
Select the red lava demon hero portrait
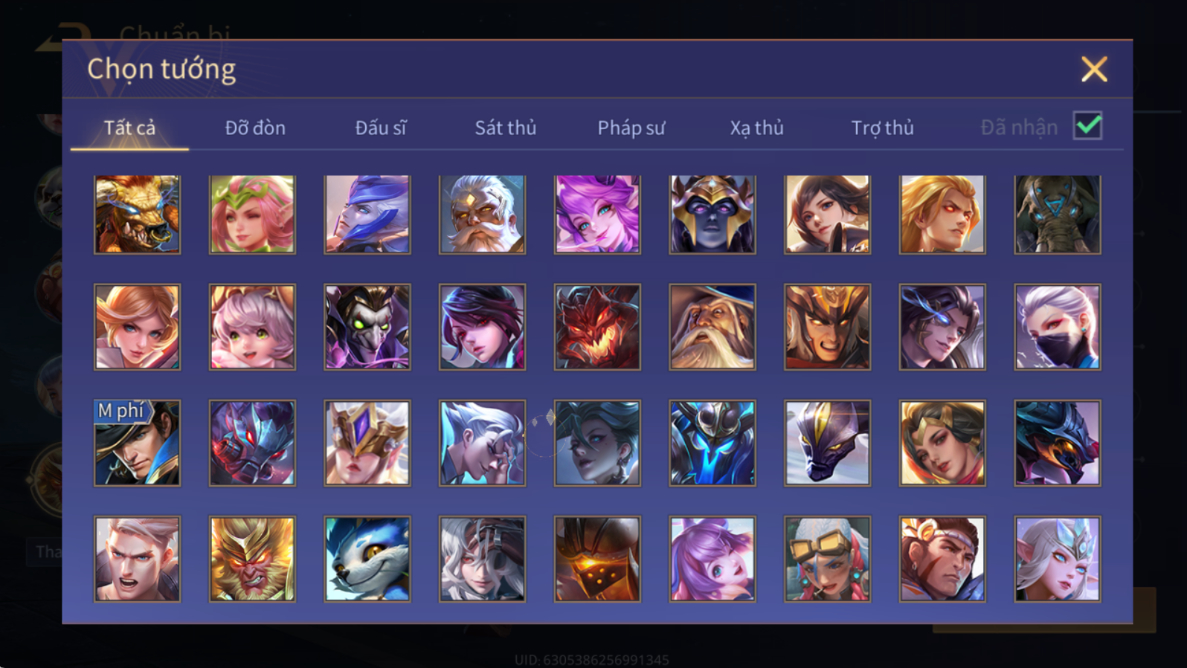click(x=597, y=327)
